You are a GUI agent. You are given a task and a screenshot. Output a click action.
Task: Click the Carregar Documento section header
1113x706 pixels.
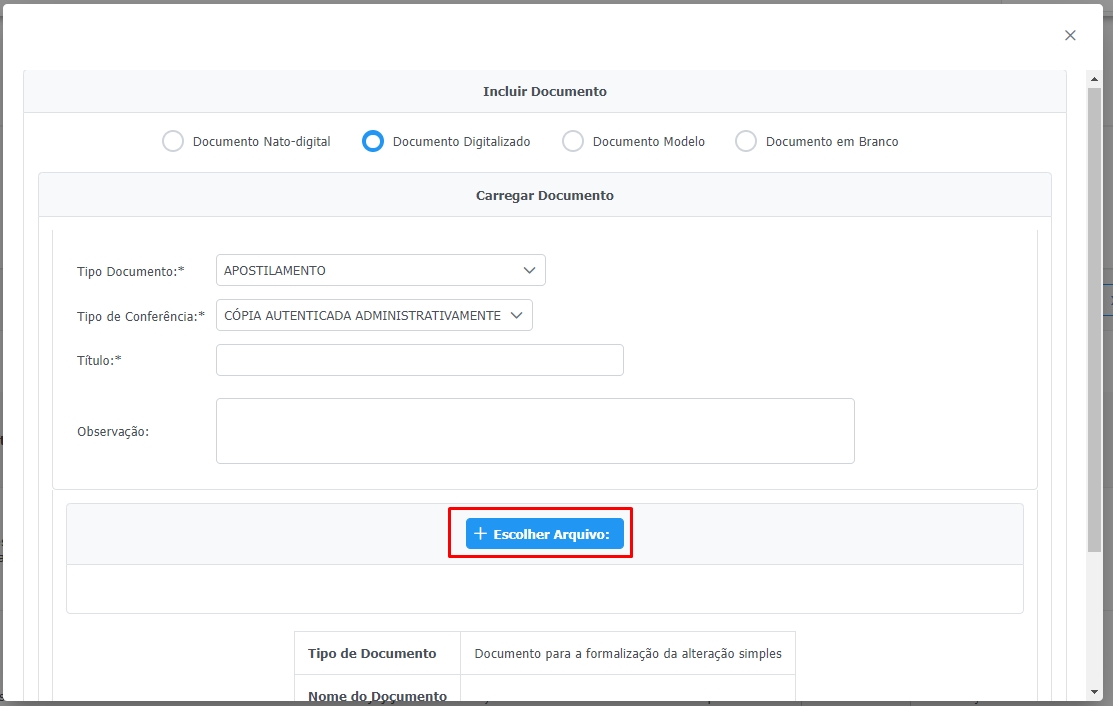pyautogui.click(x=545, y=195)
